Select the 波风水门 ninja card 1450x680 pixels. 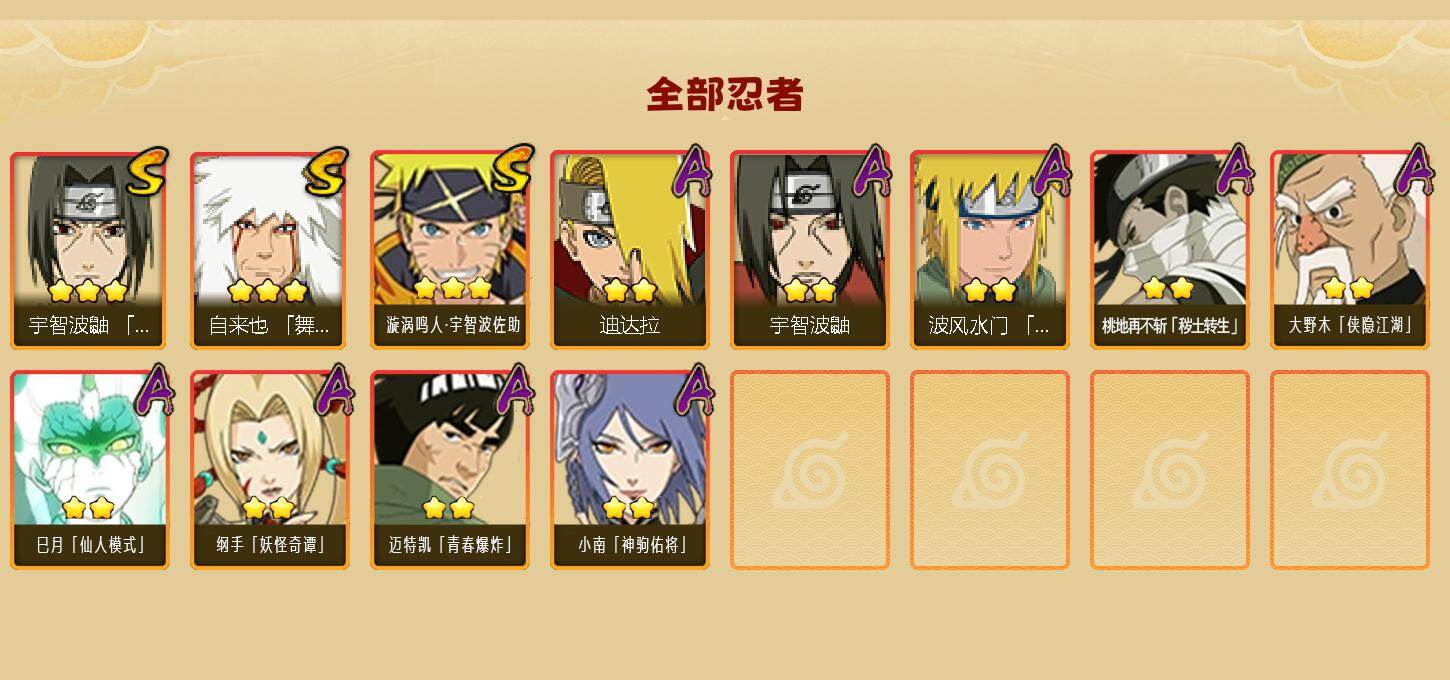(989, 250)
